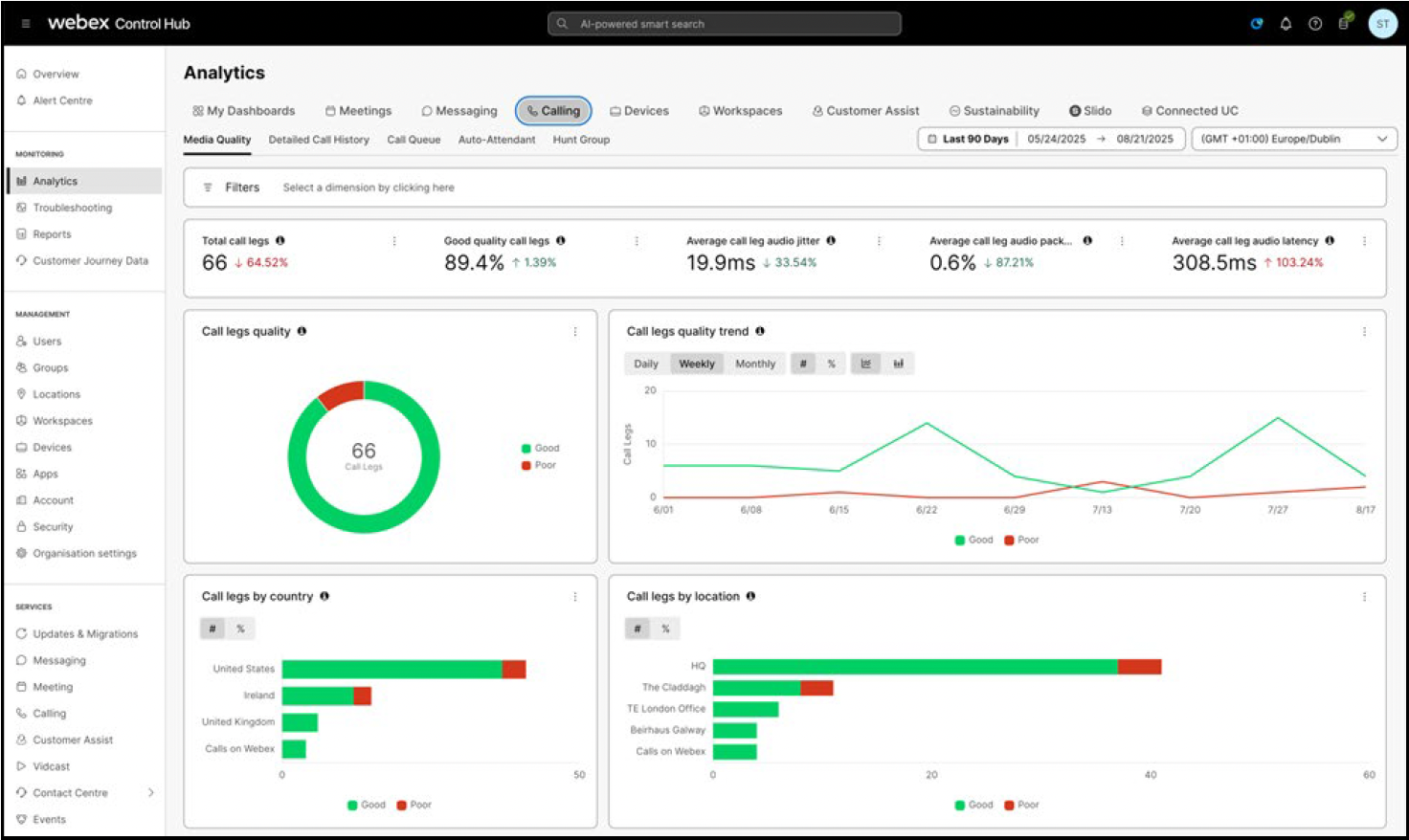
Task: Show info for Average call leg audio latency
Action: 1330,240
